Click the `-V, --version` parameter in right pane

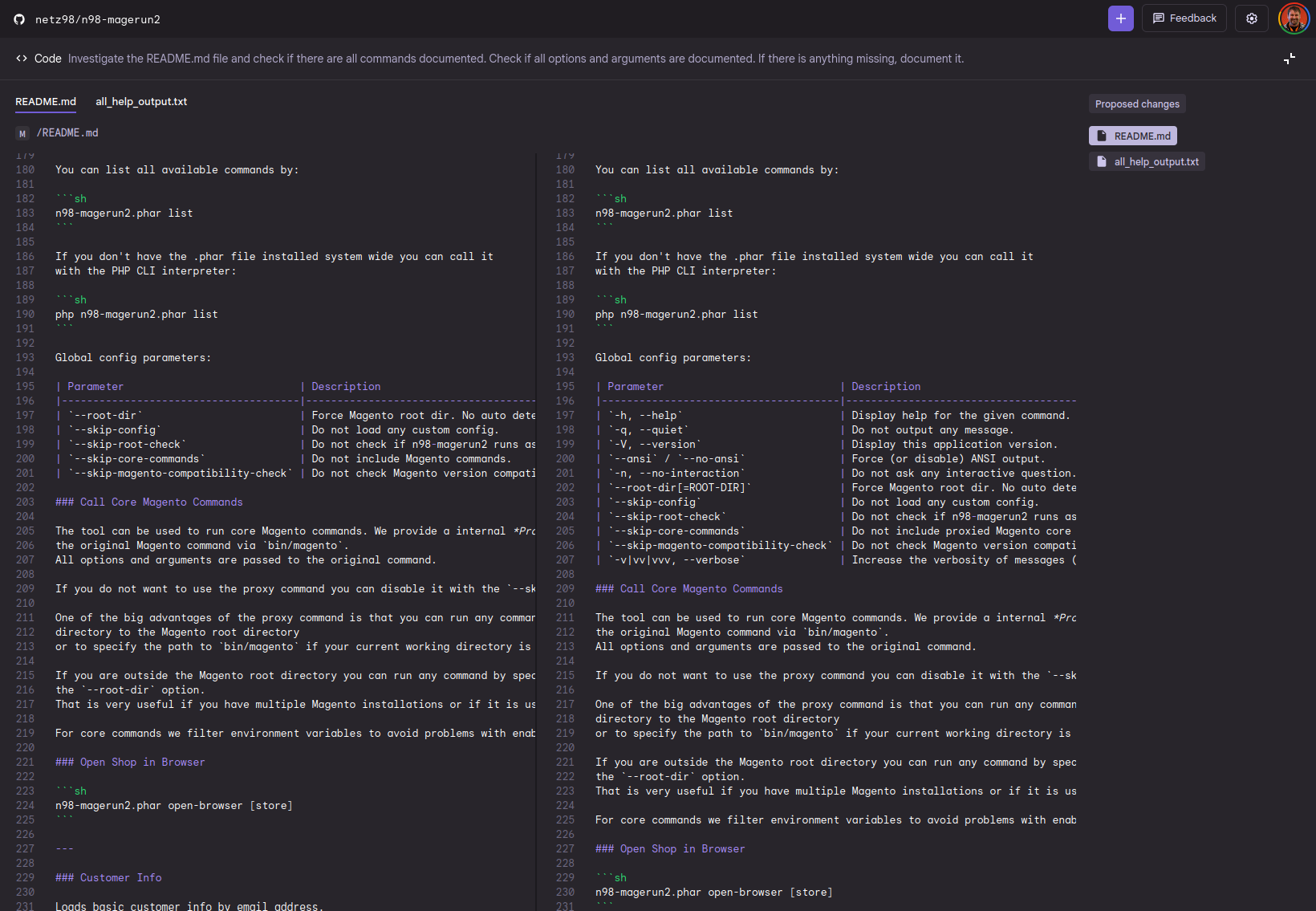pos(655,445)
